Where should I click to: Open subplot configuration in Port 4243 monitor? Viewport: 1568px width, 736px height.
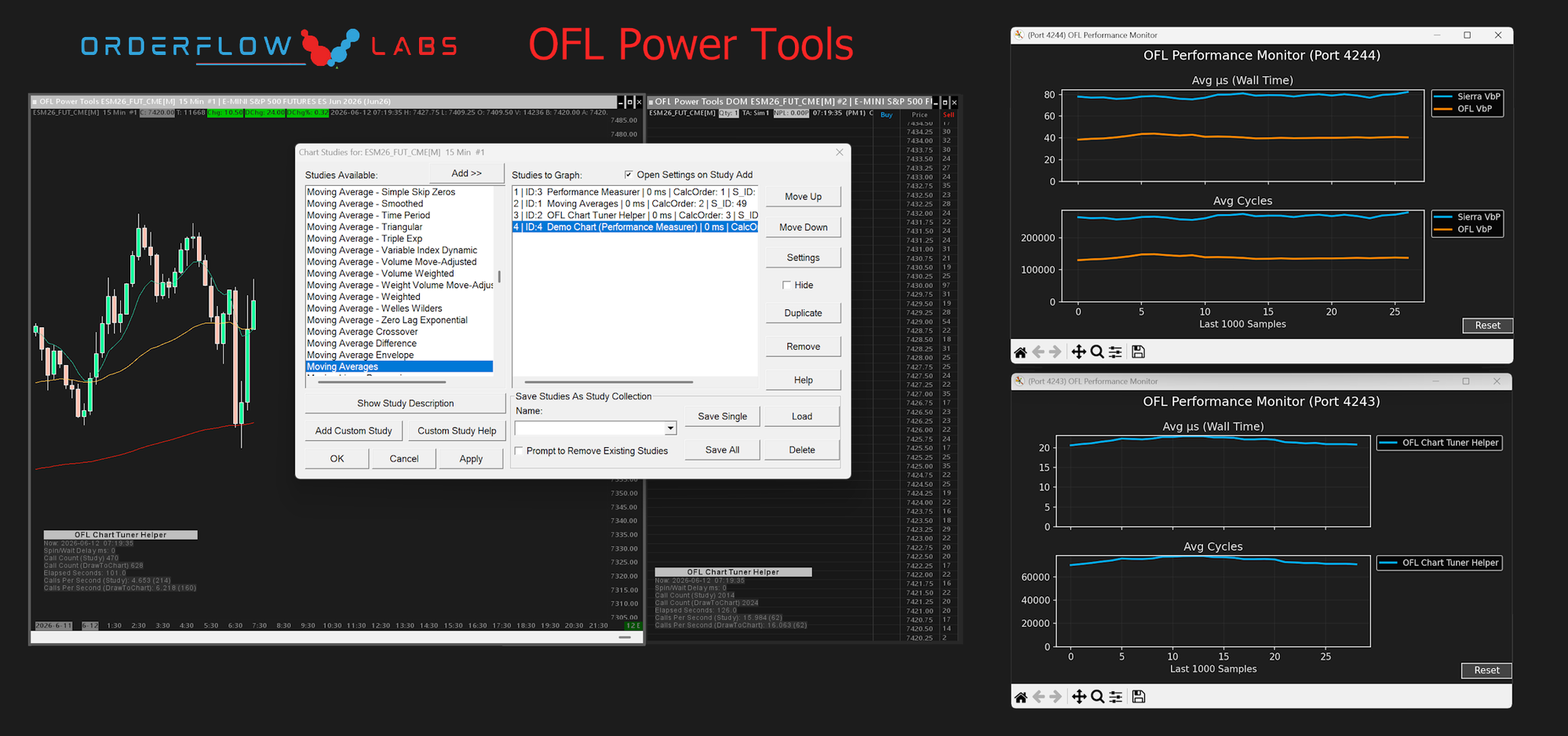tap(1115, 697)
